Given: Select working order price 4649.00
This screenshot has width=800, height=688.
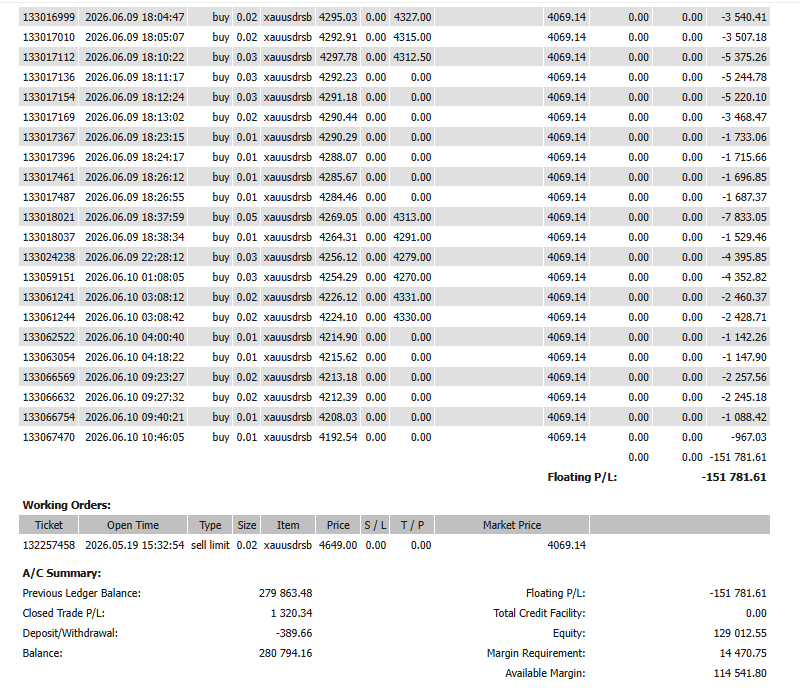Looking at the screenshot, I should tap(338, 546).
